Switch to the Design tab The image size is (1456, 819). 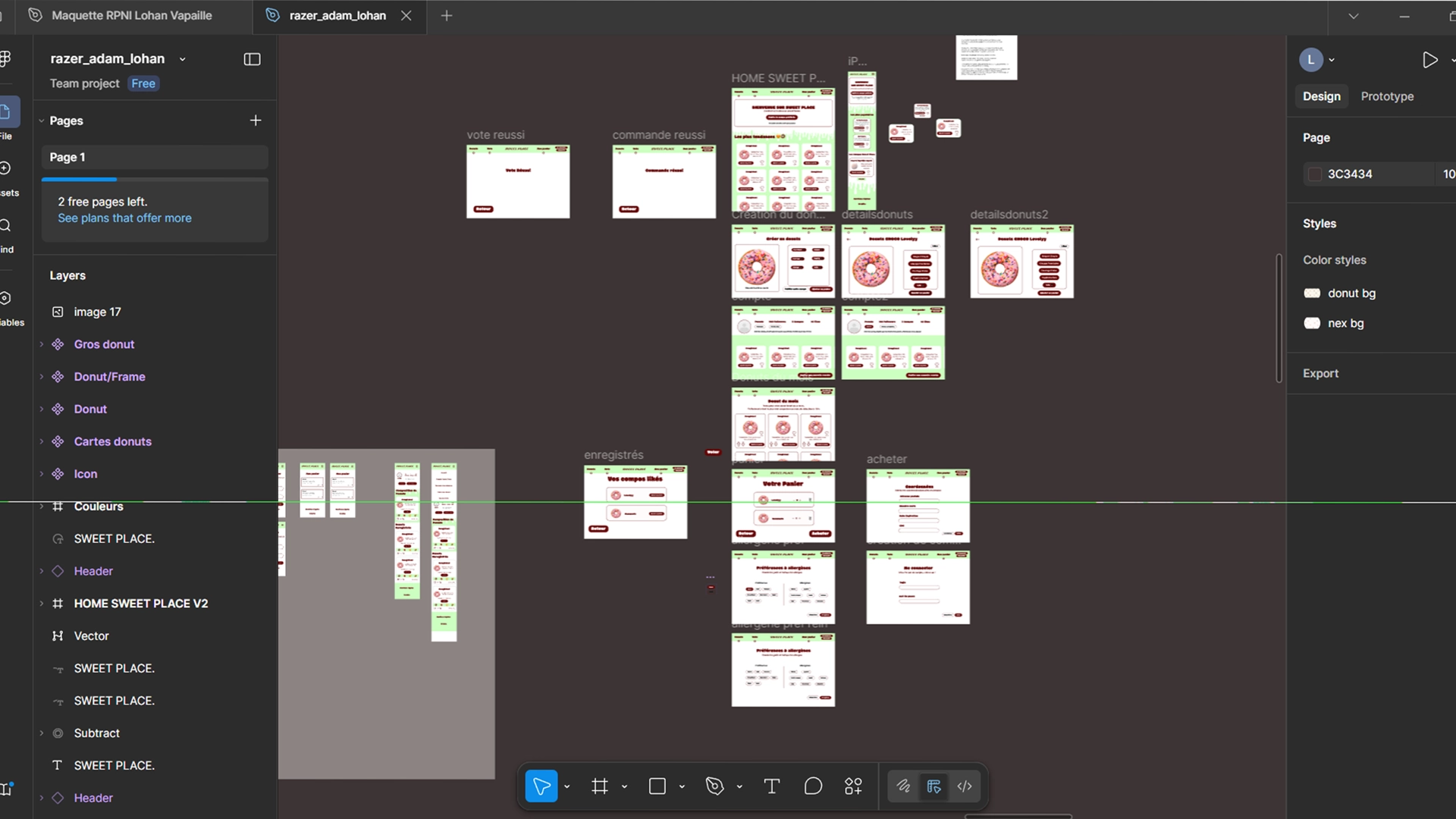point(1322,96)
